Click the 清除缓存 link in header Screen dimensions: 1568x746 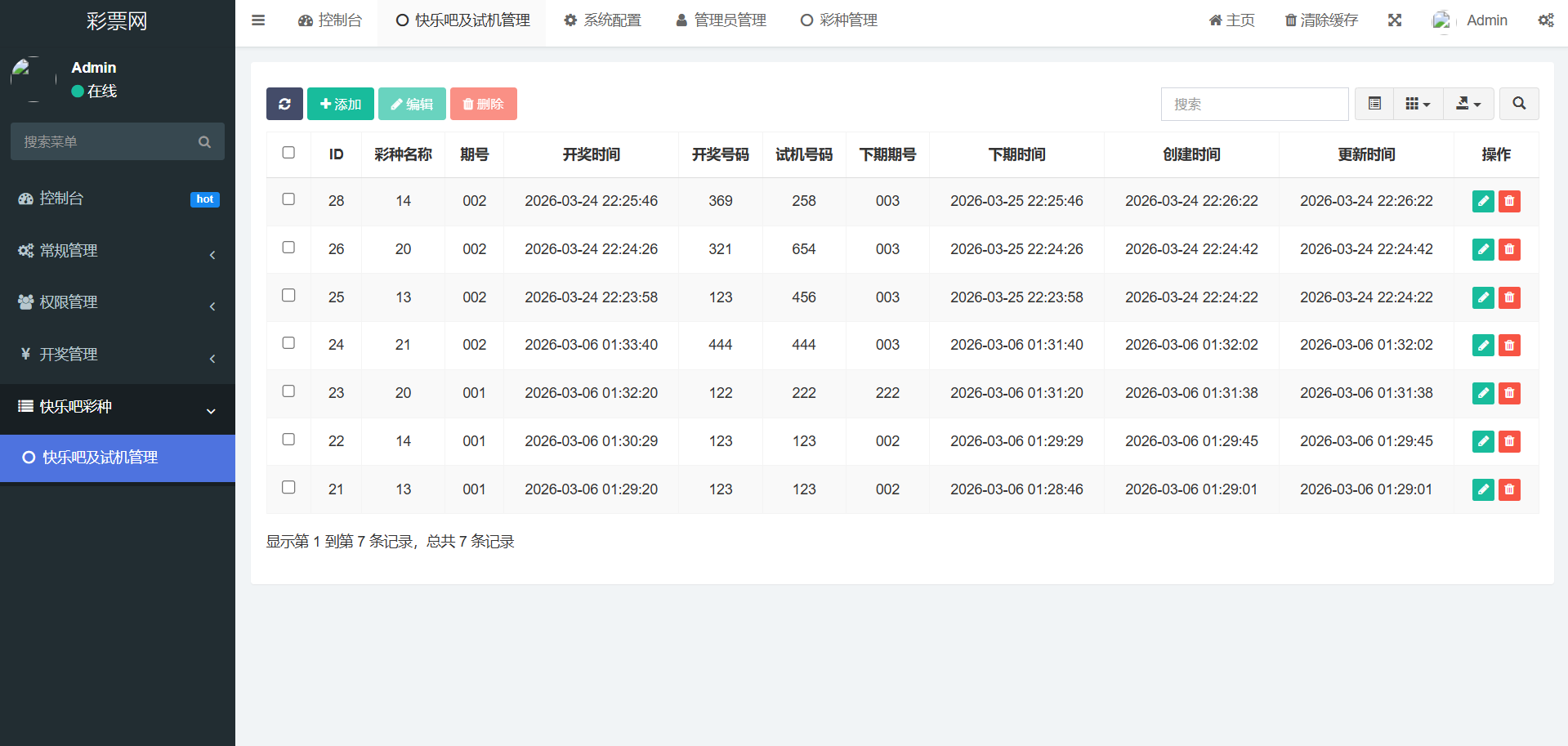pyautogui.click(x=1321, y=20)
